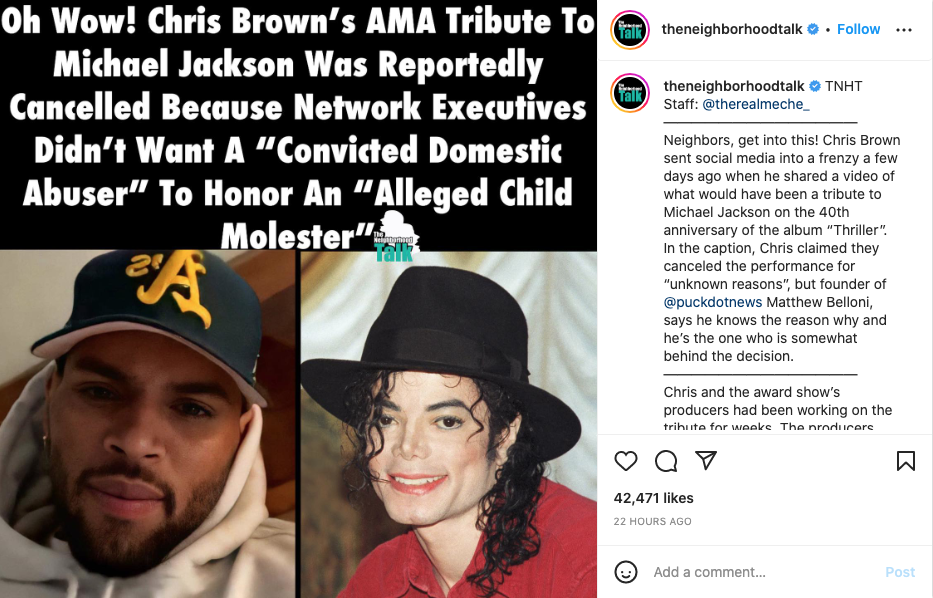Click theneighborhoodtalk header profile avatar

point(630,30)
